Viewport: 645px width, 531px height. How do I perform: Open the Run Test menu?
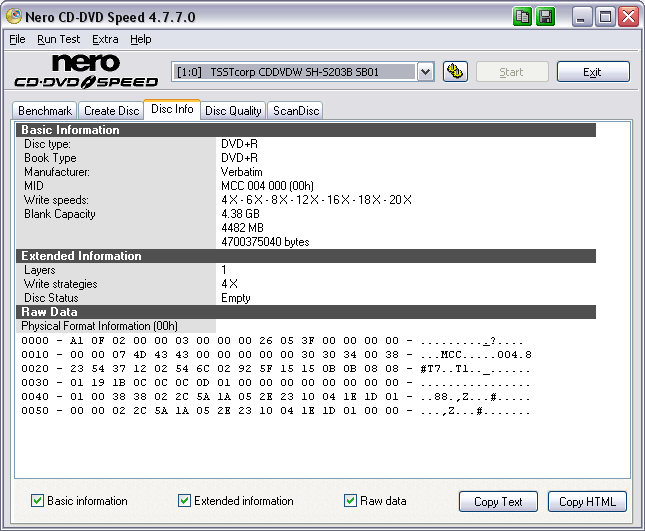(x=58, y=39)
